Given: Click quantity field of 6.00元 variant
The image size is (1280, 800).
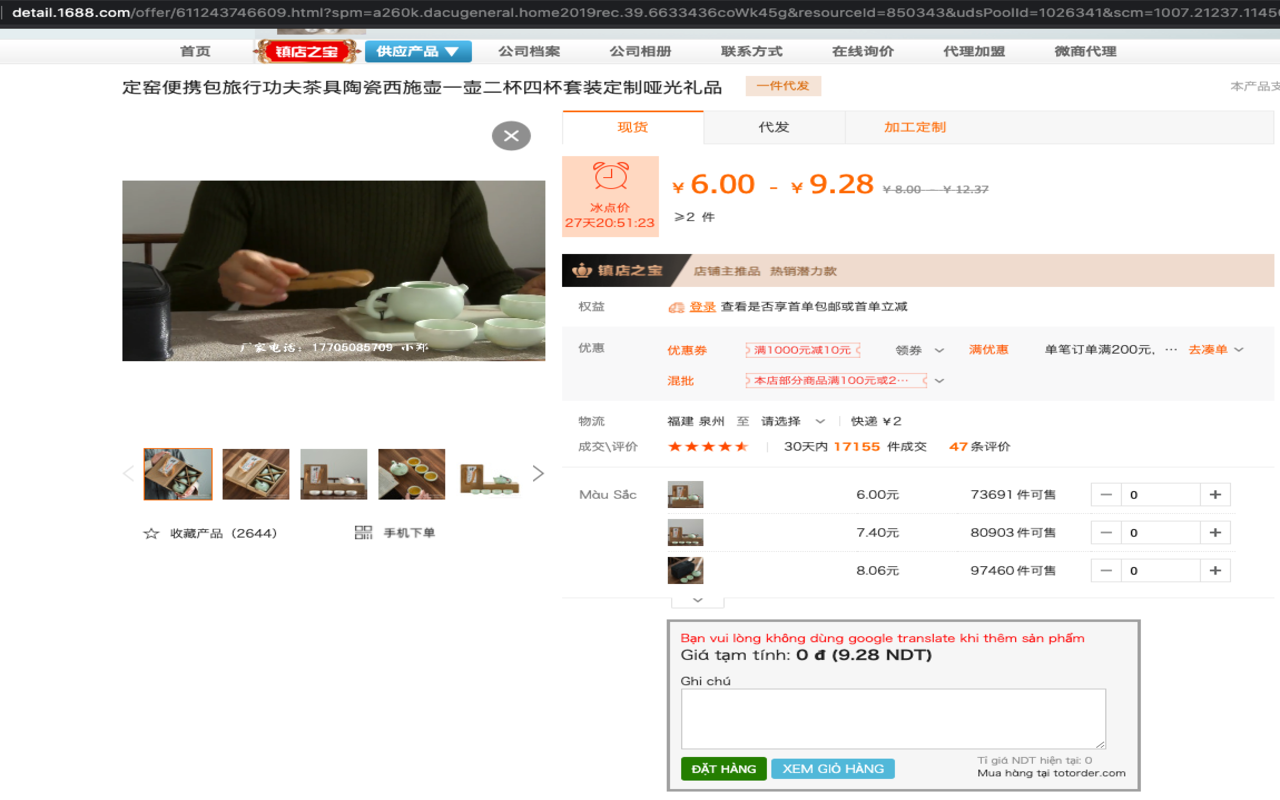Looking at the screenshot, I should coord(1160,495).
